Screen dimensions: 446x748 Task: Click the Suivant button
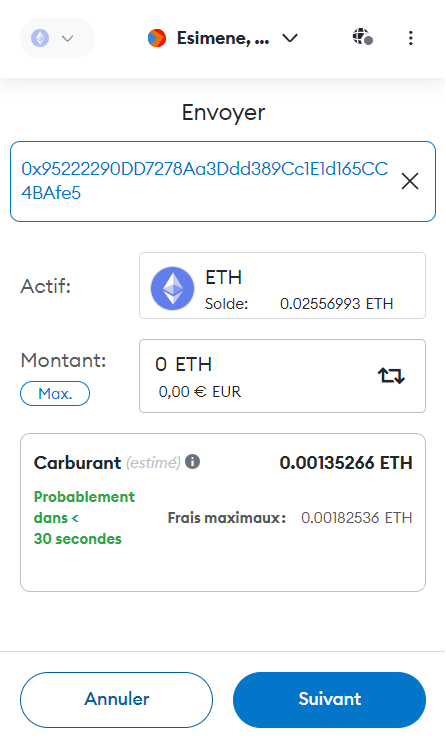click(x=329, y=700)
